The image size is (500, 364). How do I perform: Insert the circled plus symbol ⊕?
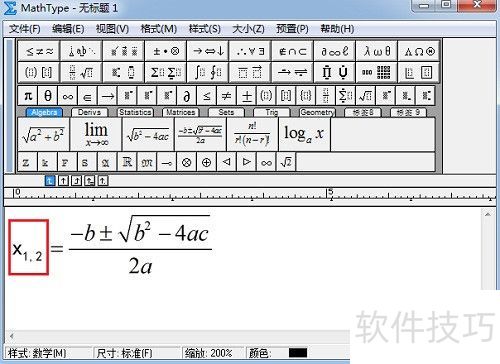tap(207, 162)
